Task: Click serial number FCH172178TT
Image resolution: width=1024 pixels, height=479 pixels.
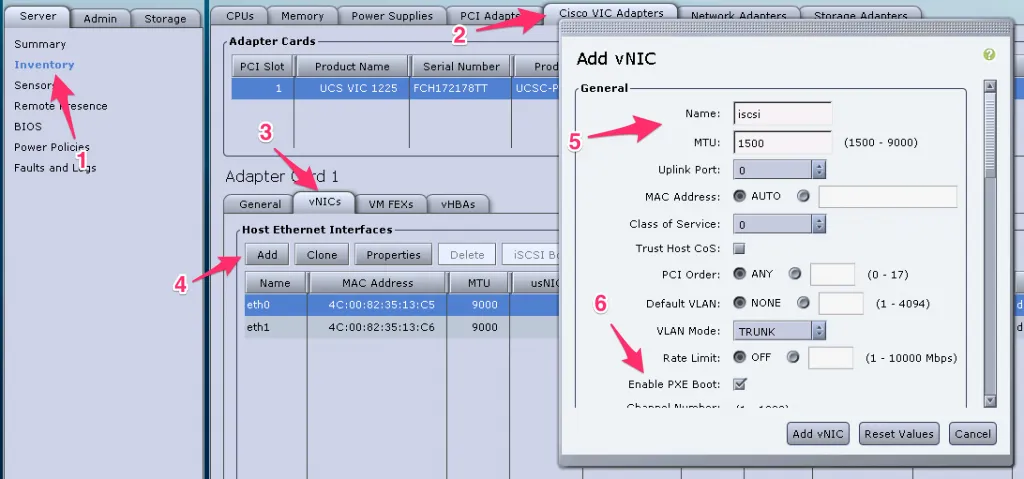Action: (x=450, y=88)
